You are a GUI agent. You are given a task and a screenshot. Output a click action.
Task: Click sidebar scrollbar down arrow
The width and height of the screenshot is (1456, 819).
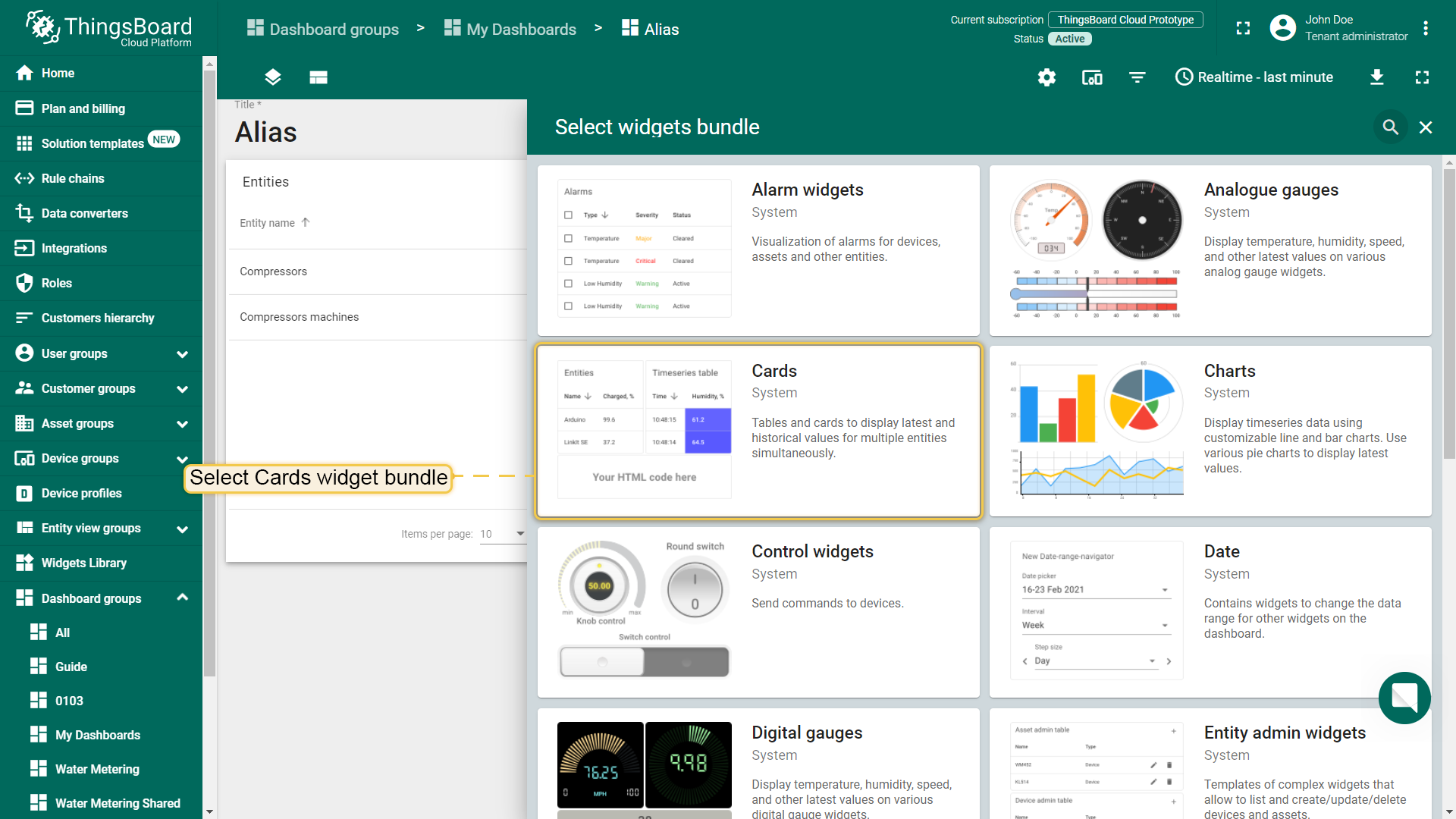[x=209, y=811]
